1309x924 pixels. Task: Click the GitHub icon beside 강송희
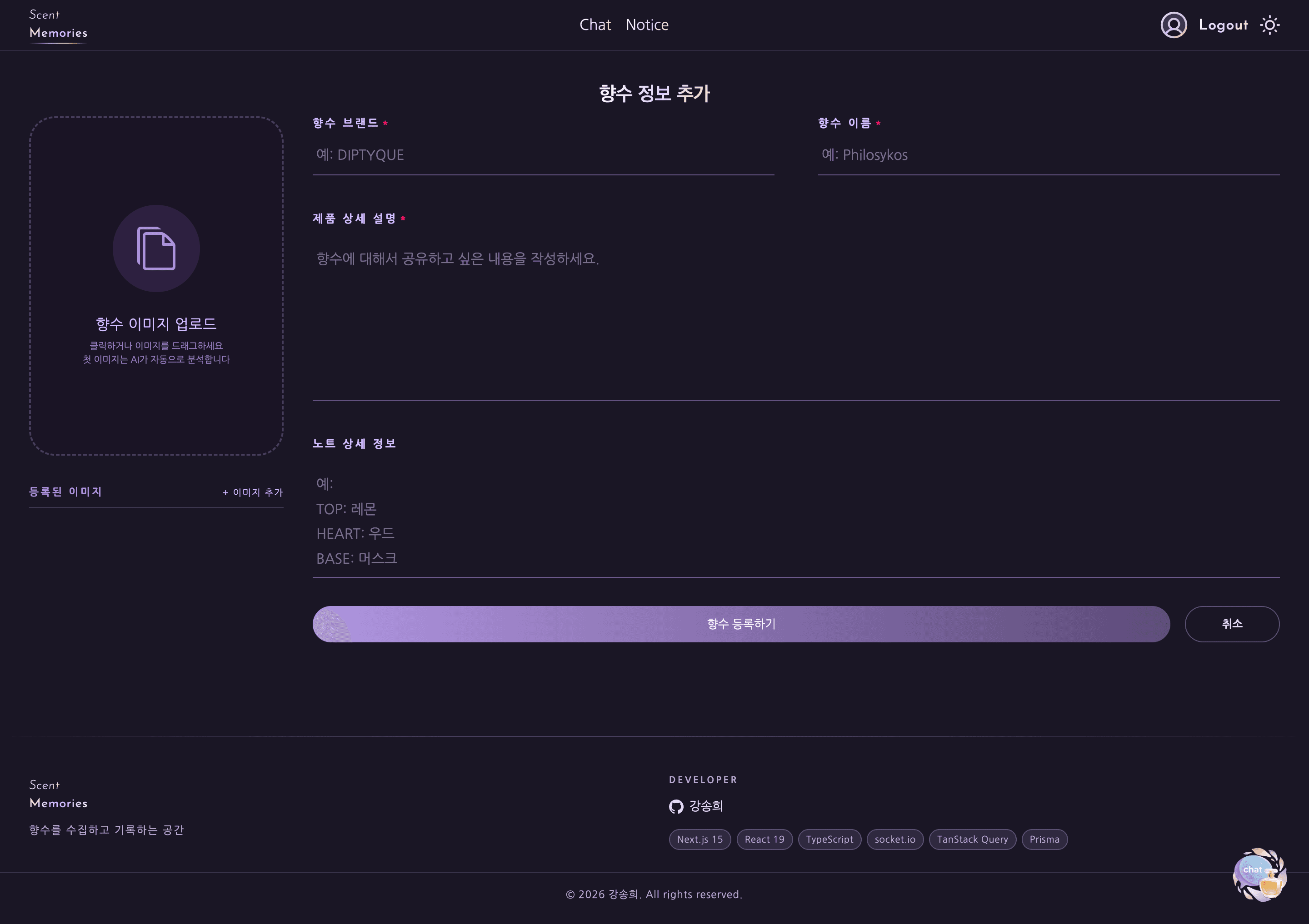click(676, 807)
